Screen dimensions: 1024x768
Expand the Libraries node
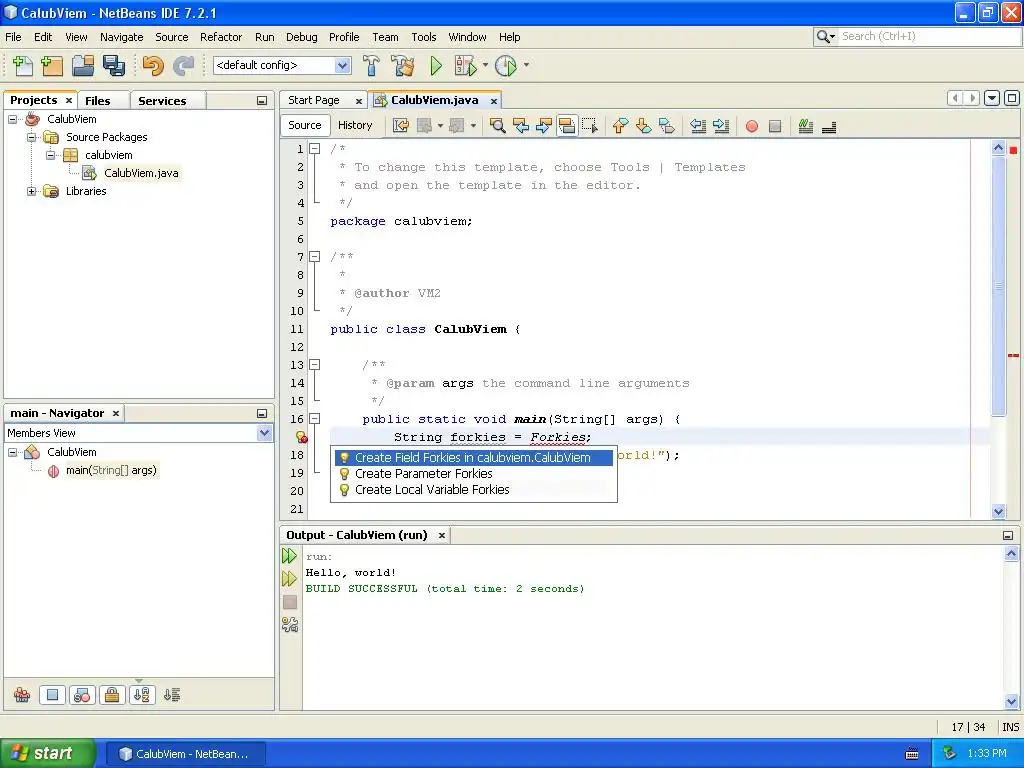[31, 191]
